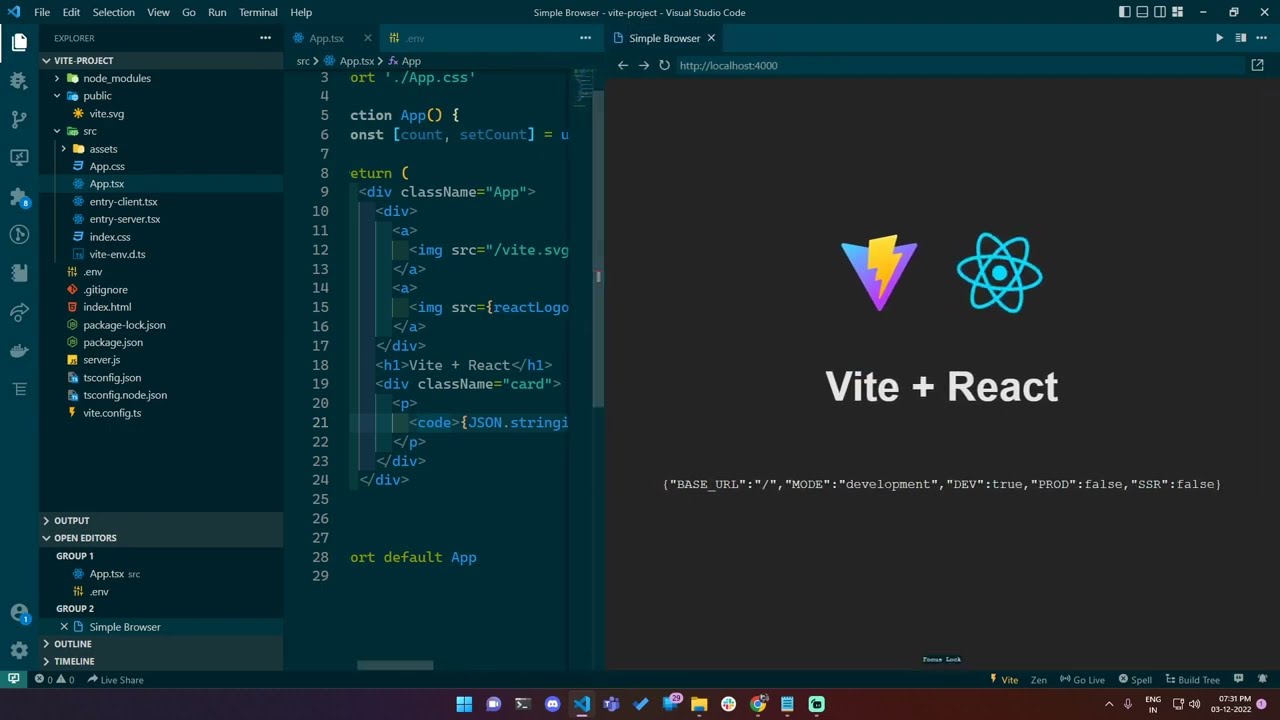The height and width of the screenshot is (720, 1280).
Task: Go back in Simple Browser
Action: click(623, 65)
